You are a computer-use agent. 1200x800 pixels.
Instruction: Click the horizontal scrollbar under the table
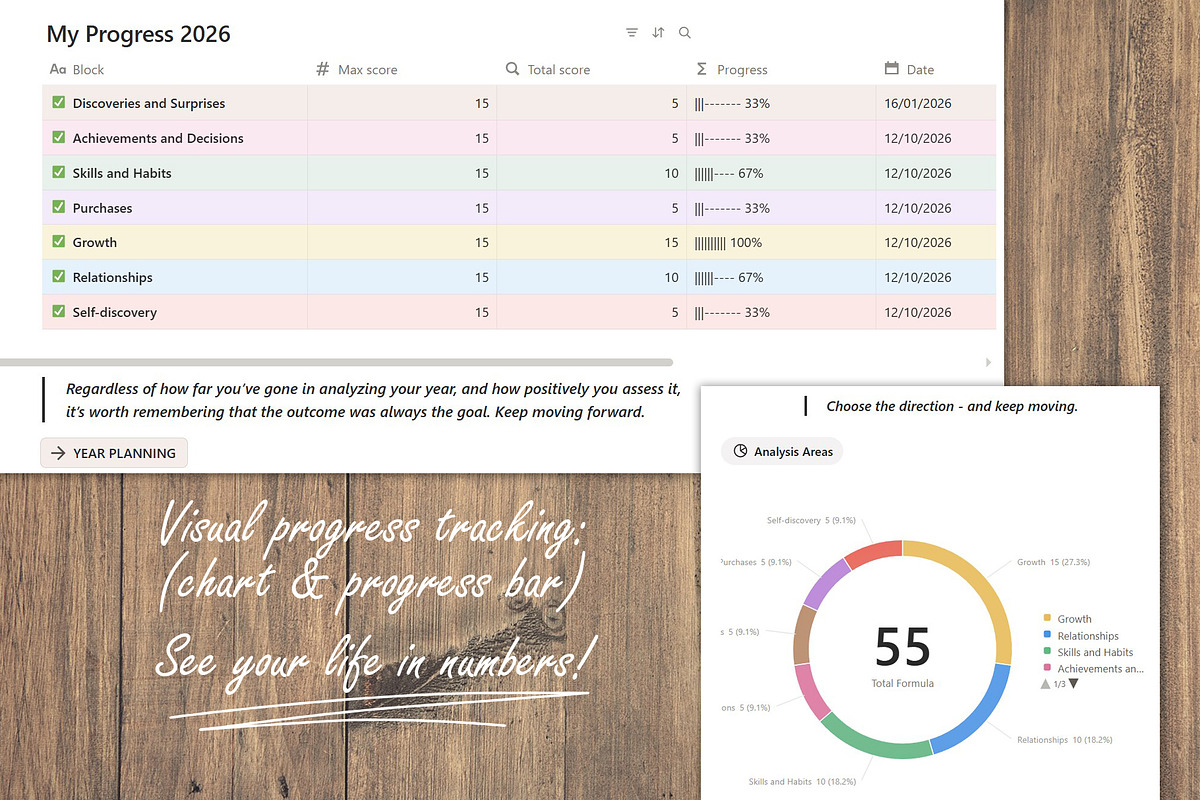pyautogui.click(x=336, y=362)
